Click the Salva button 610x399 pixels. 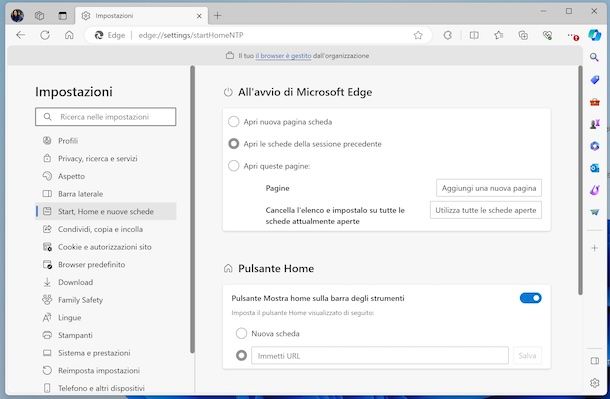click(527, 355)
